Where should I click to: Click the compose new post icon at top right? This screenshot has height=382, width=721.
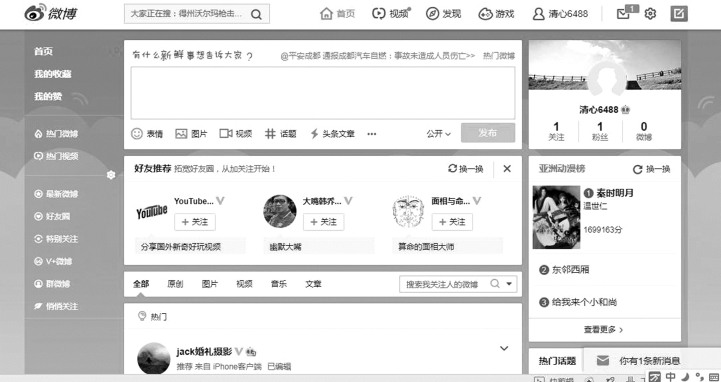pos(679,14)
